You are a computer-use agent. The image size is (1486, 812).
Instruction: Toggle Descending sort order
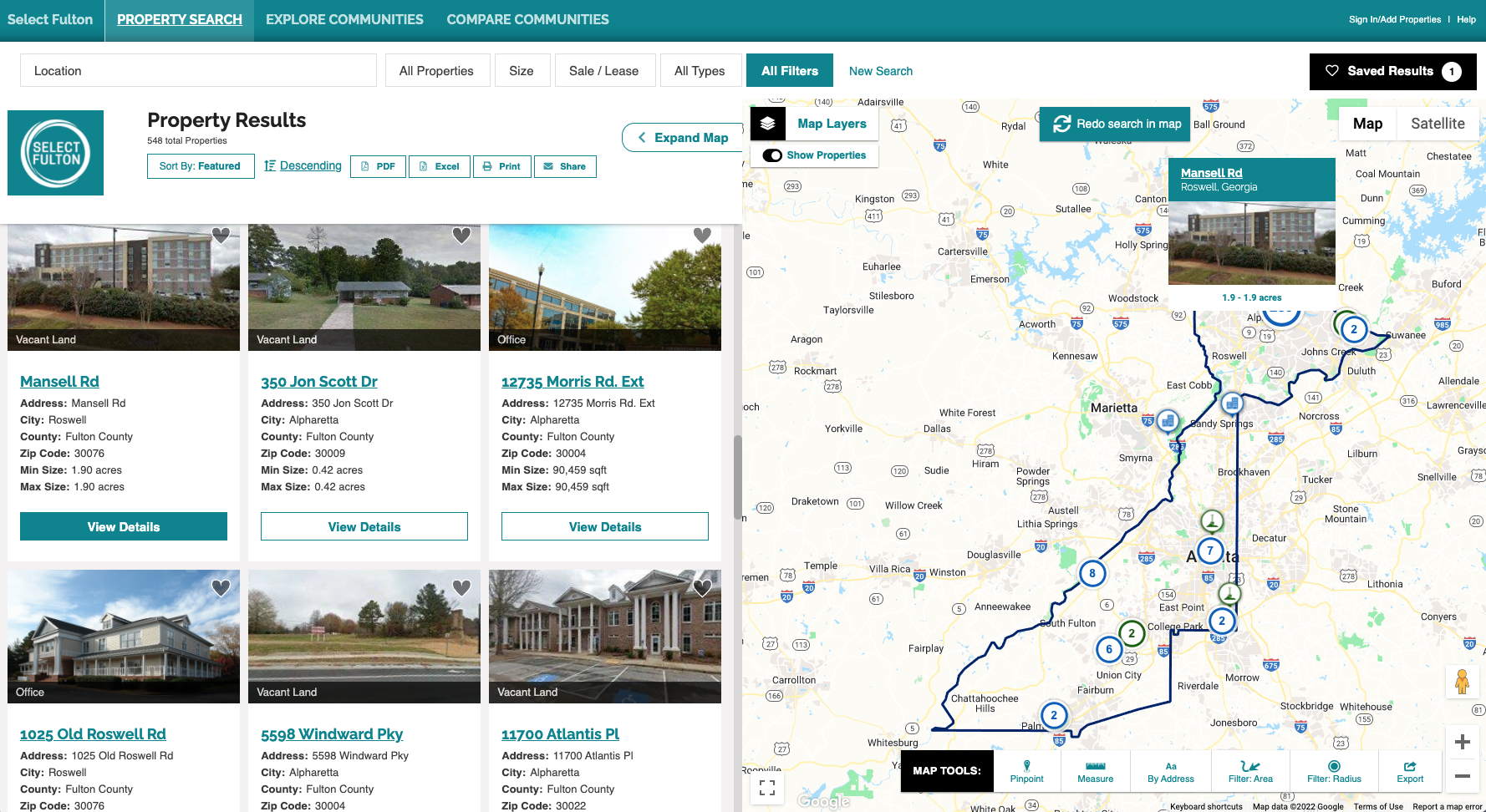click(x=303, y=165)
